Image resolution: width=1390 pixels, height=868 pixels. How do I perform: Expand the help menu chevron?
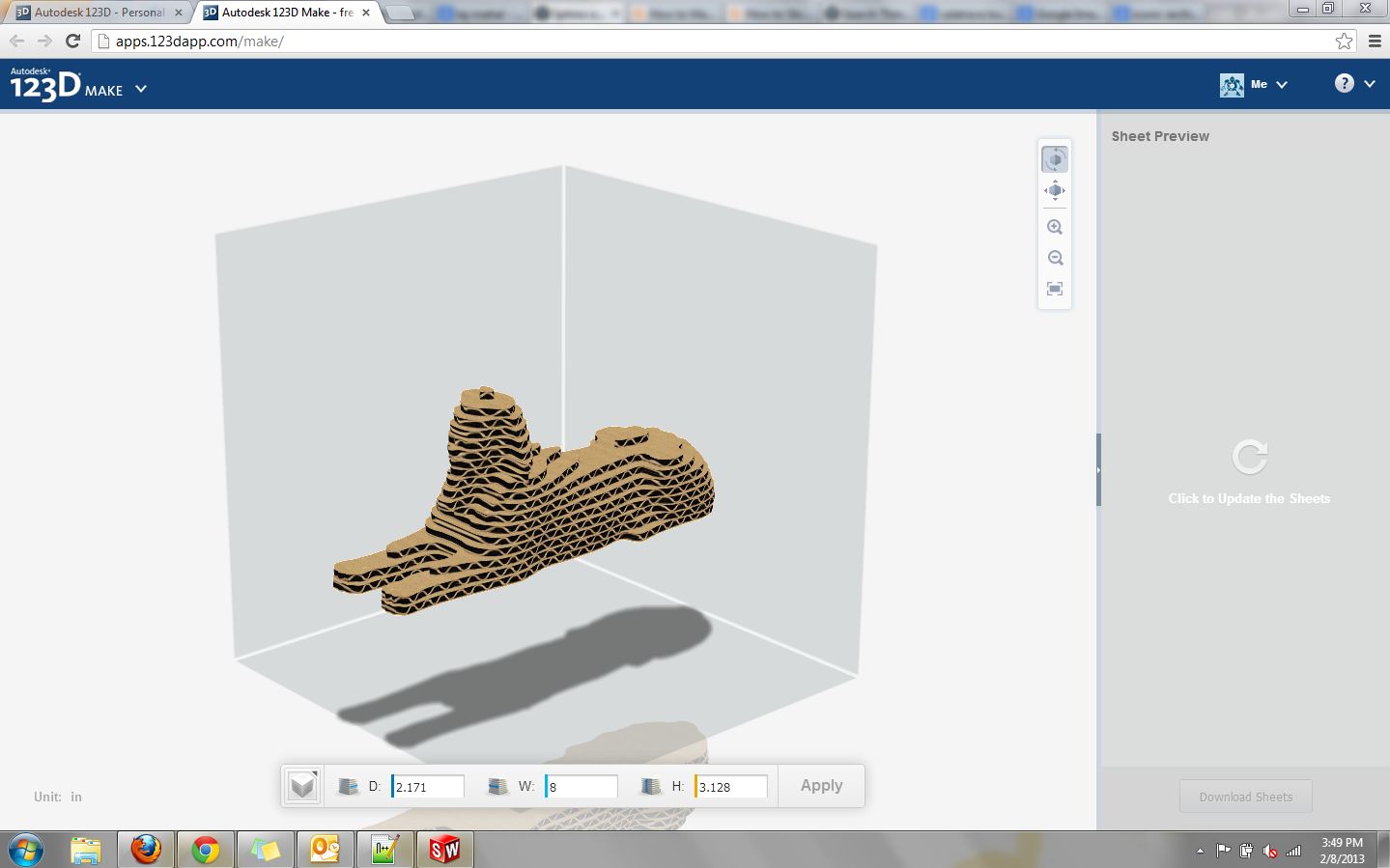click(x=1370, y=84)
